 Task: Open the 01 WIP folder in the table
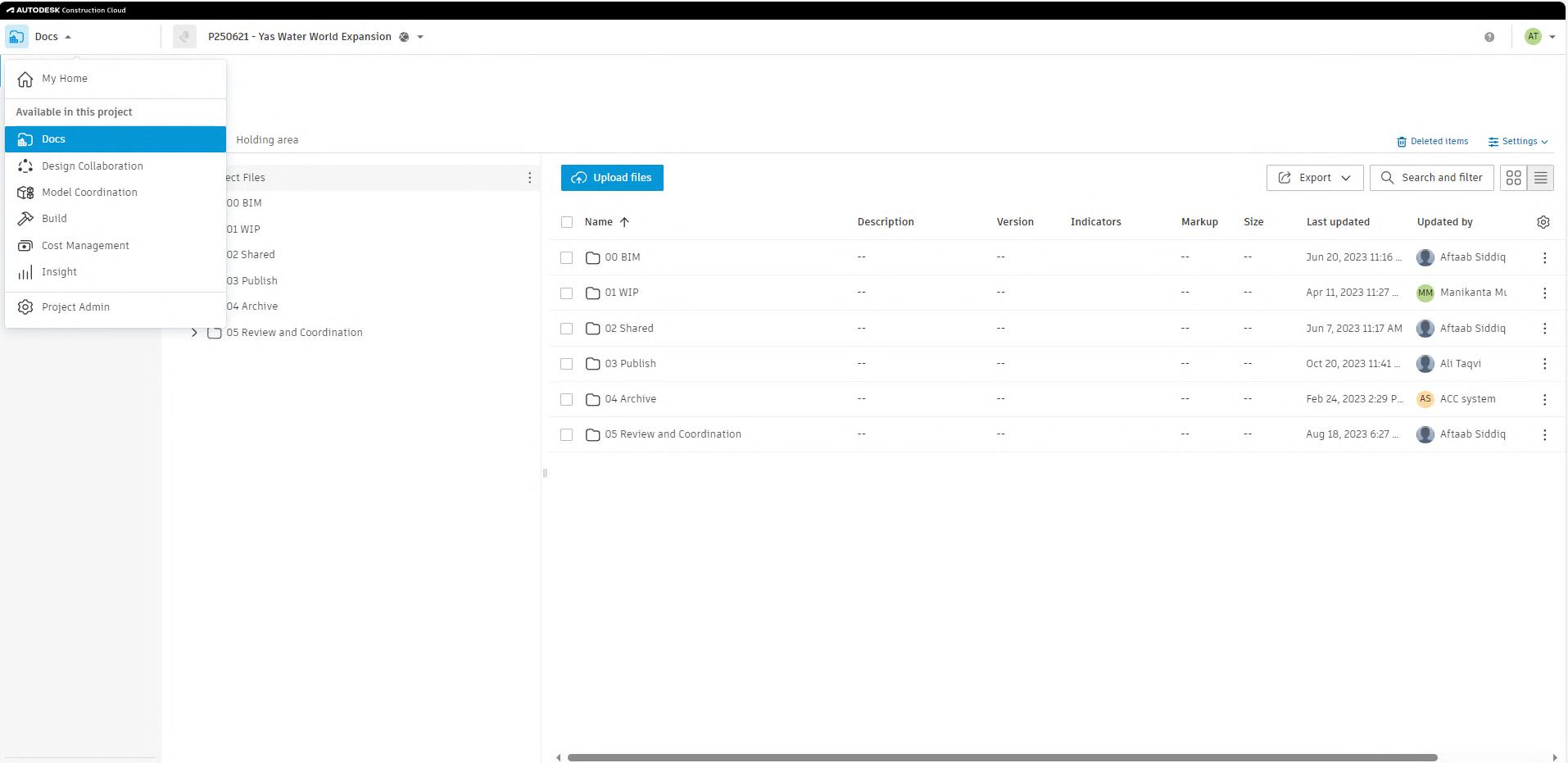622,293
